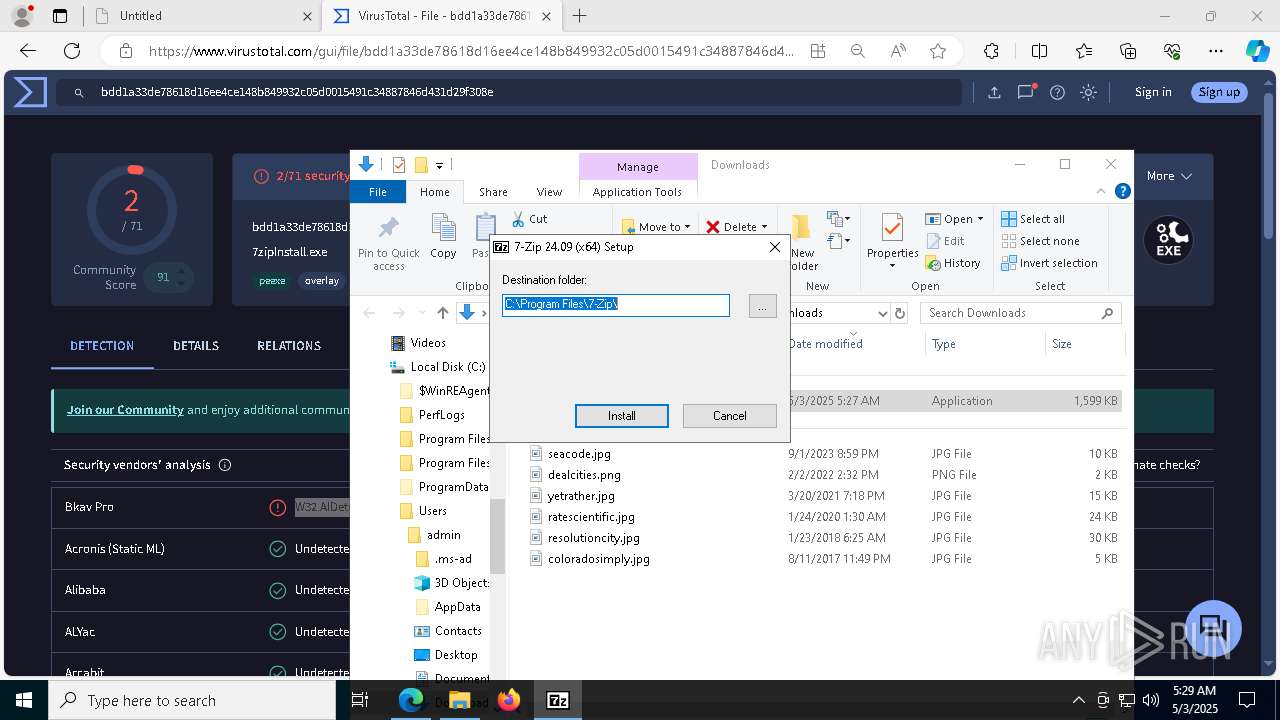Click Install in 7-Zip Setup dialog

(x=621, y=416)
